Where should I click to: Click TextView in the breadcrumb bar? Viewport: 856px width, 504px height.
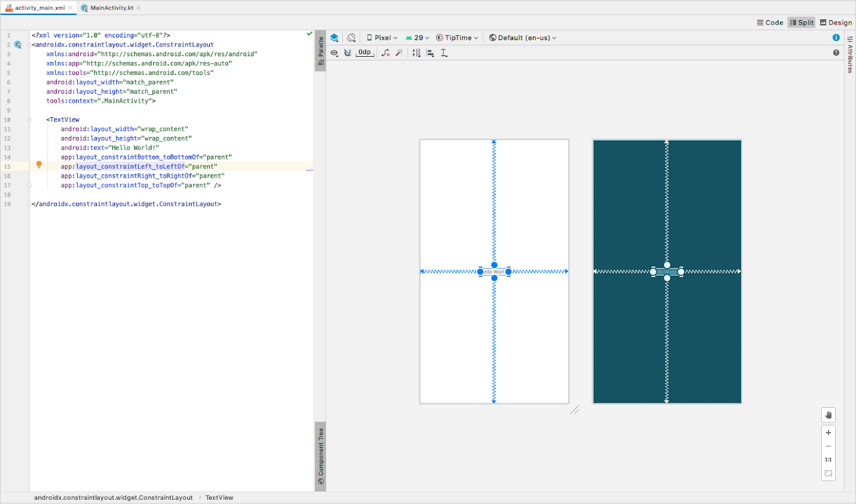pyautogui.click(x=219, y=497)
